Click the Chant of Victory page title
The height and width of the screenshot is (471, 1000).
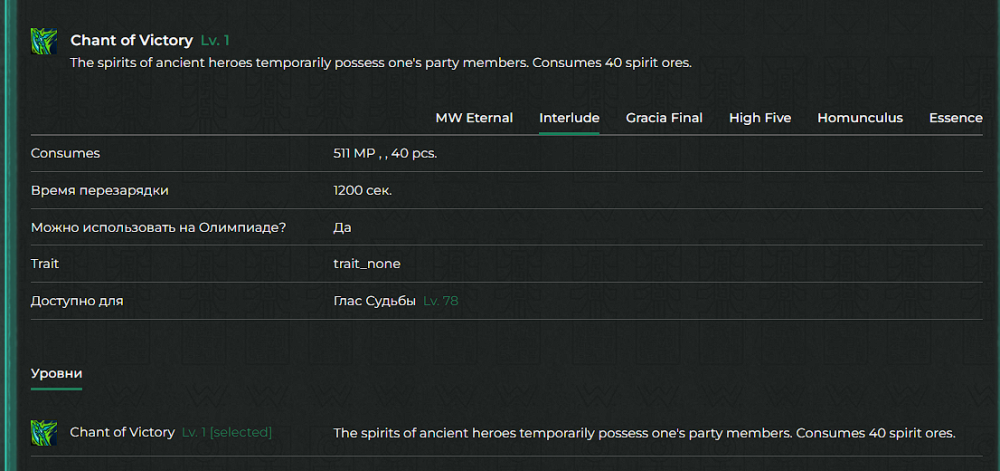tap(131, 41)
